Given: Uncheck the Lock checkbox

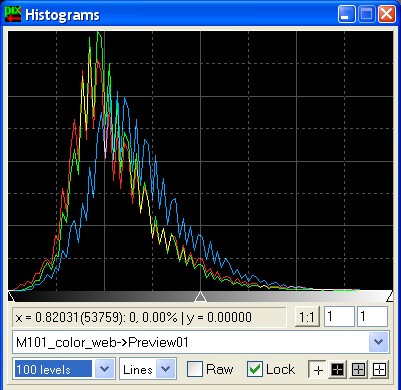Looking at the screenshot, I should (x=255, y=369).
